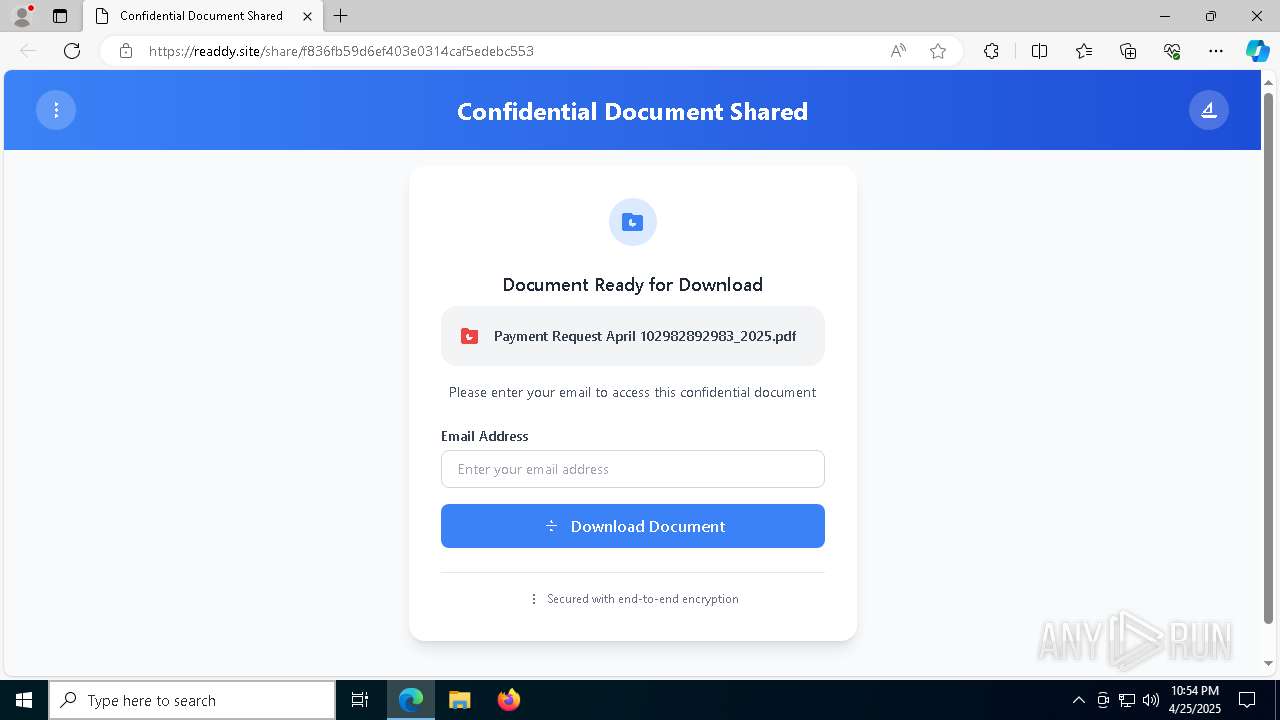
Task: Click the taskbar search box
Action: pyautogui.click(x=192, y=700)
